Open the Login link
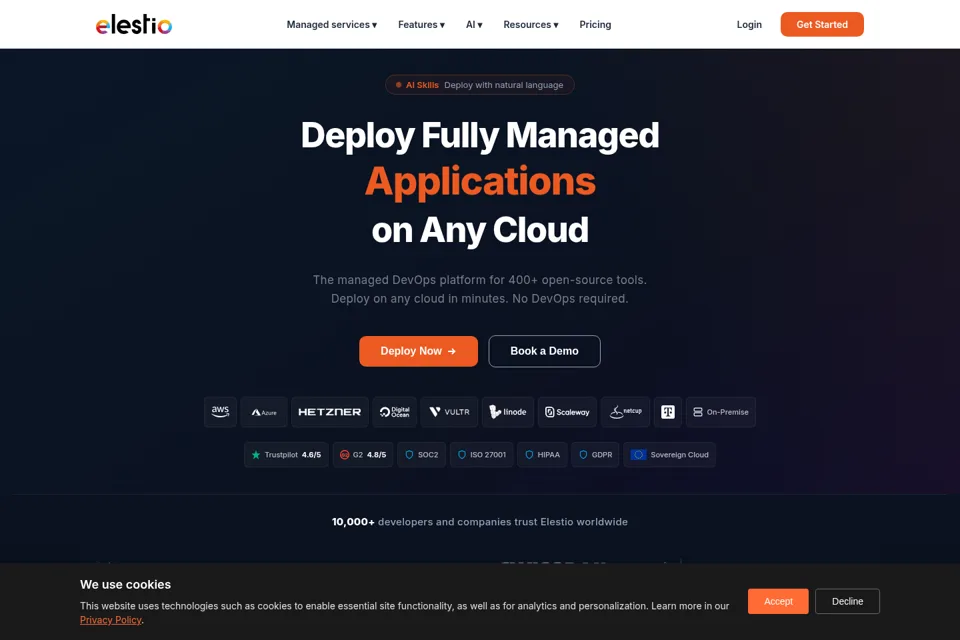This screenshot has height=640, width=960. point(749,24)
